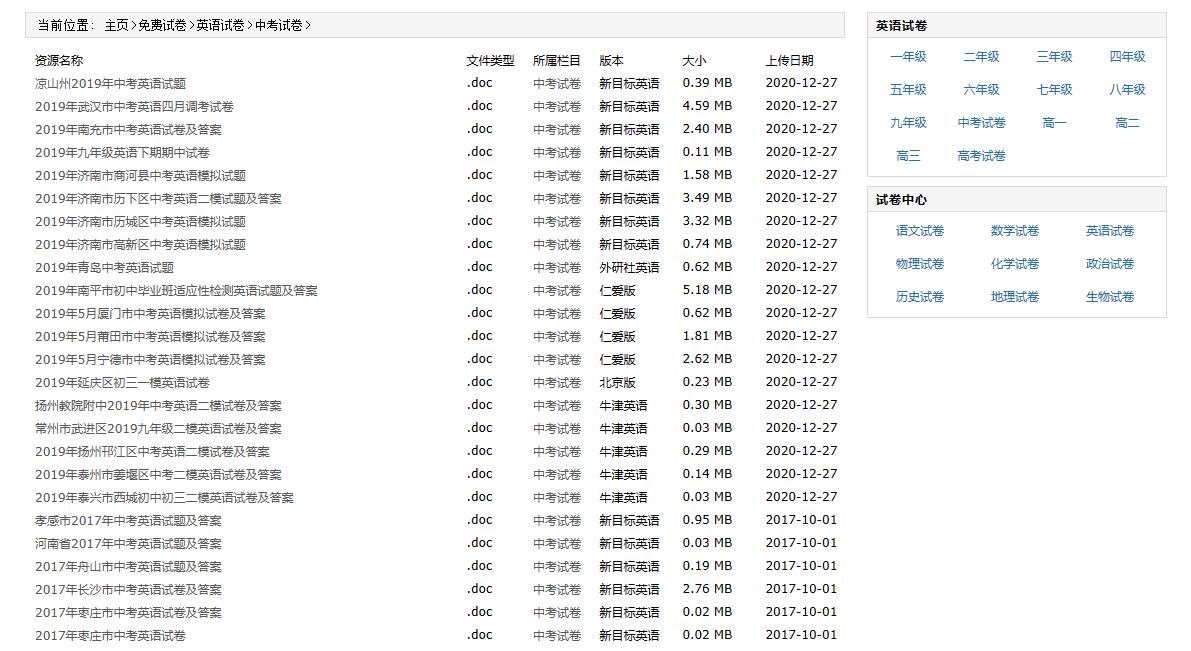Open the 高考试卷 link
The width and height of the screenshot is (1191, 651).
(981, 155)
